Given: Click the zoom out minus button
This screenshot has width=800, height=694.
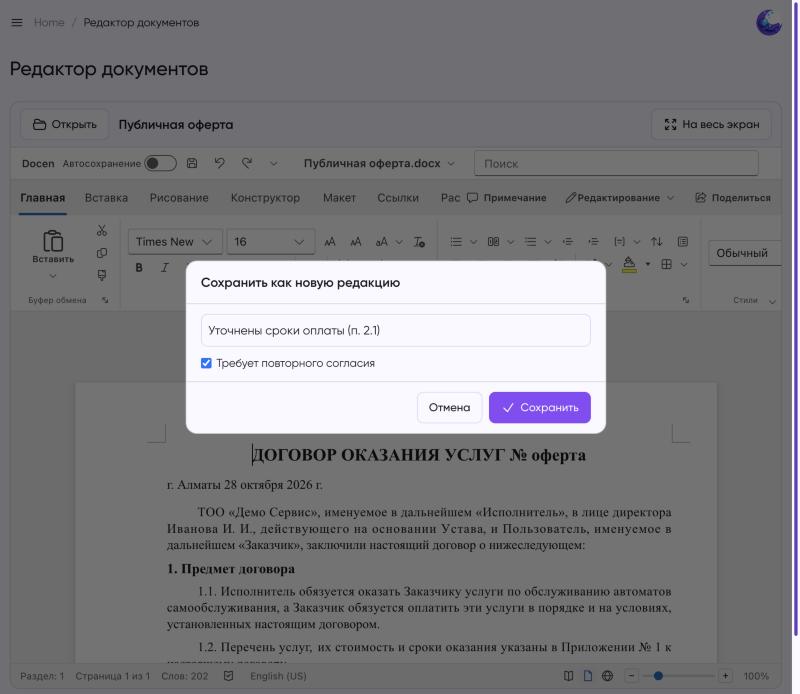Looking at the screenshot, I should click(631, 676).
